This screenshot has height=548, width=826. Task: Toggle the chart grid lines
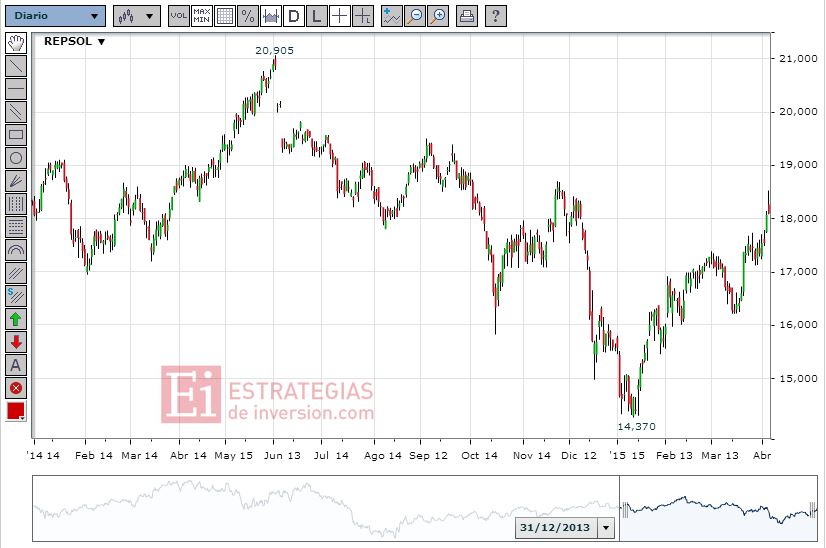click(225, 16)
